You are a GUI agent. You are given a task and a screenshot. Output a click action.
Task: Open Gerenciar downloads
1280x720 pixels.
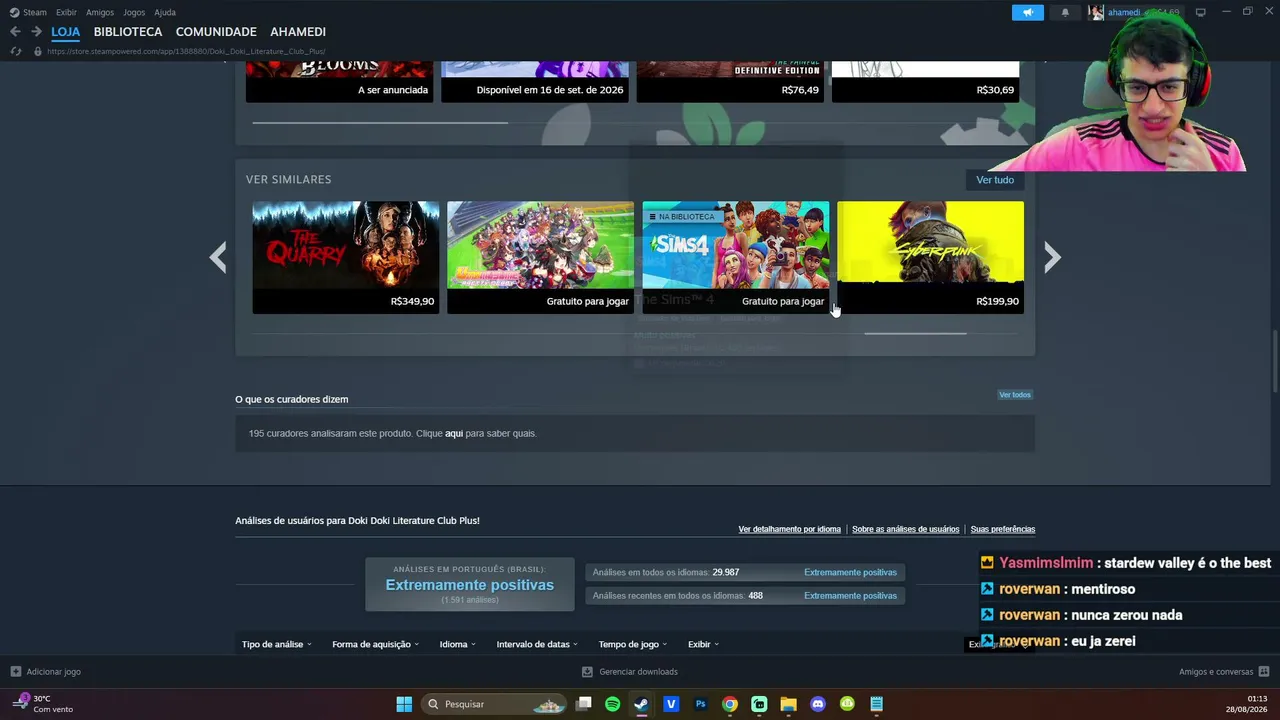[x=631, y=672]
